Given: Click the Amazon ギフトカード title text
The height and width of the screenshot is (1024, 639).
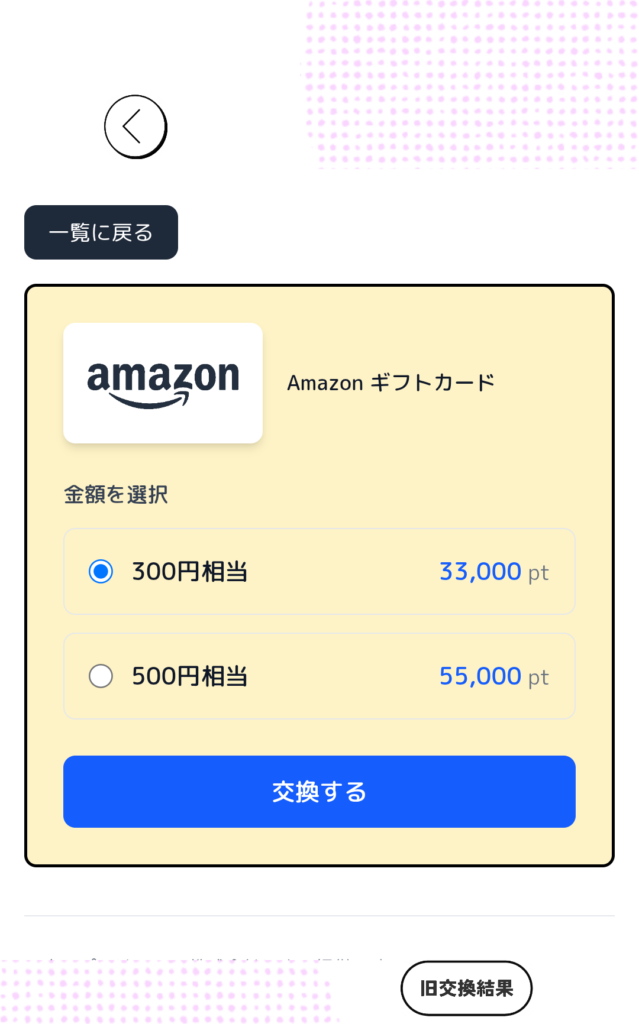Looking at the screenshot, I should (390, 383).
